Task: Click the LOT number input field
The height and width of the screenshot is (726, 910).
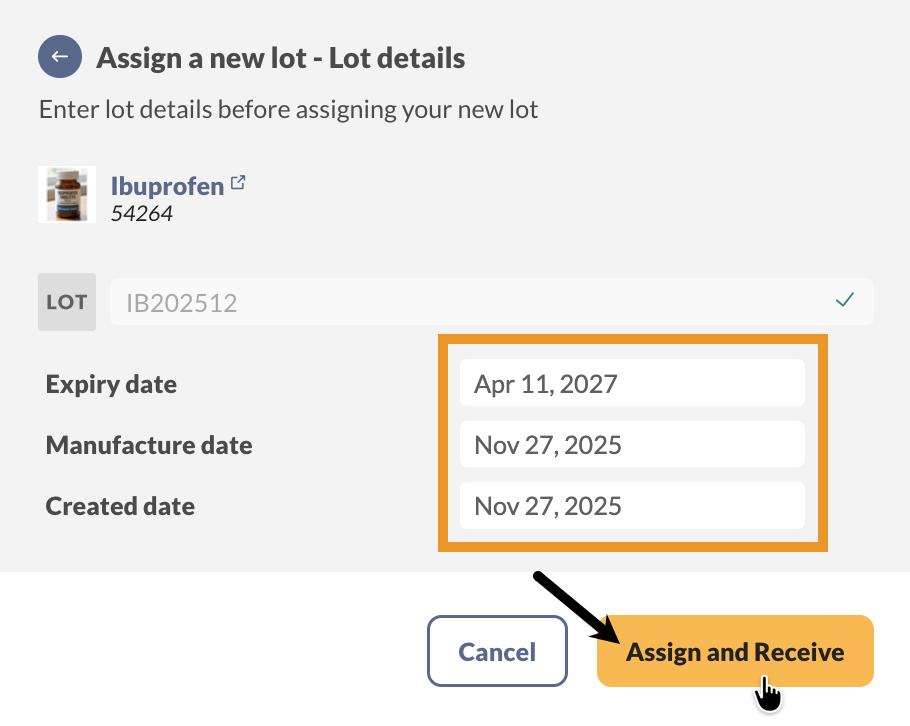Action: pyautogui.click(x=490, y=301)
